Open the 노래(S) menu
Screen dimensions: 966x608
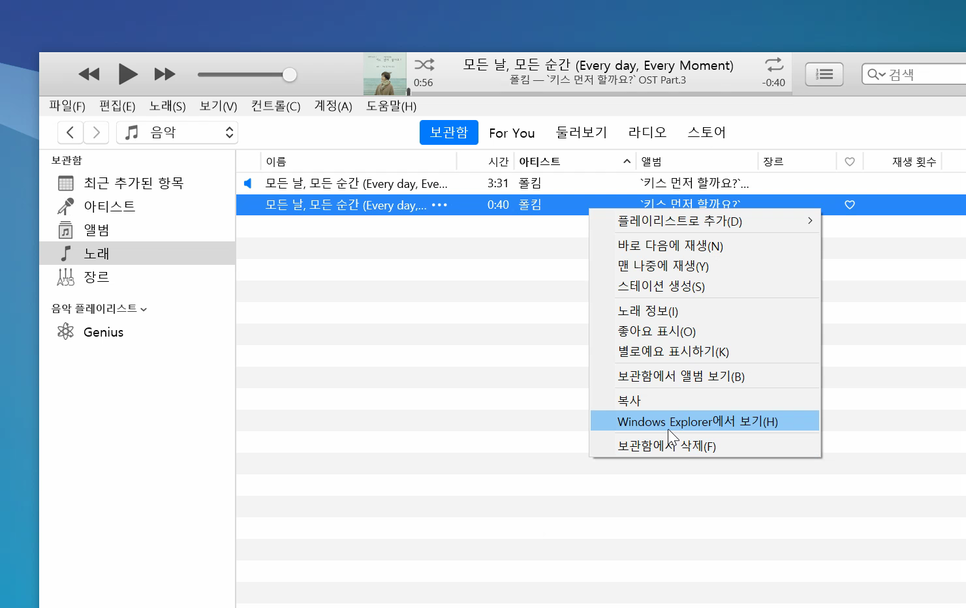pyautogui.click(x=167, y=106)
